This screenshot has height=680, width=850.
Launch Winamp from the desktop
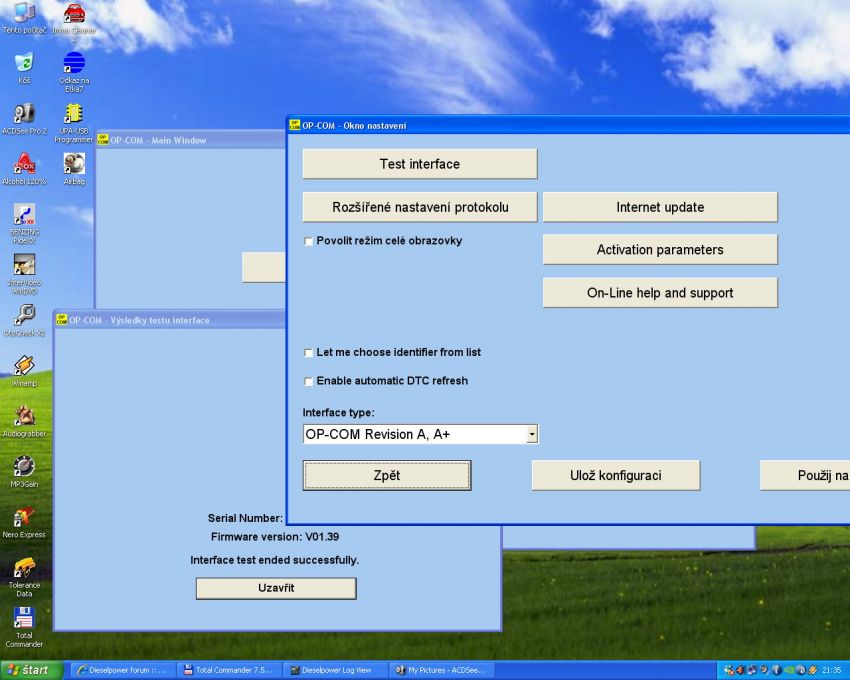point(24,371)
